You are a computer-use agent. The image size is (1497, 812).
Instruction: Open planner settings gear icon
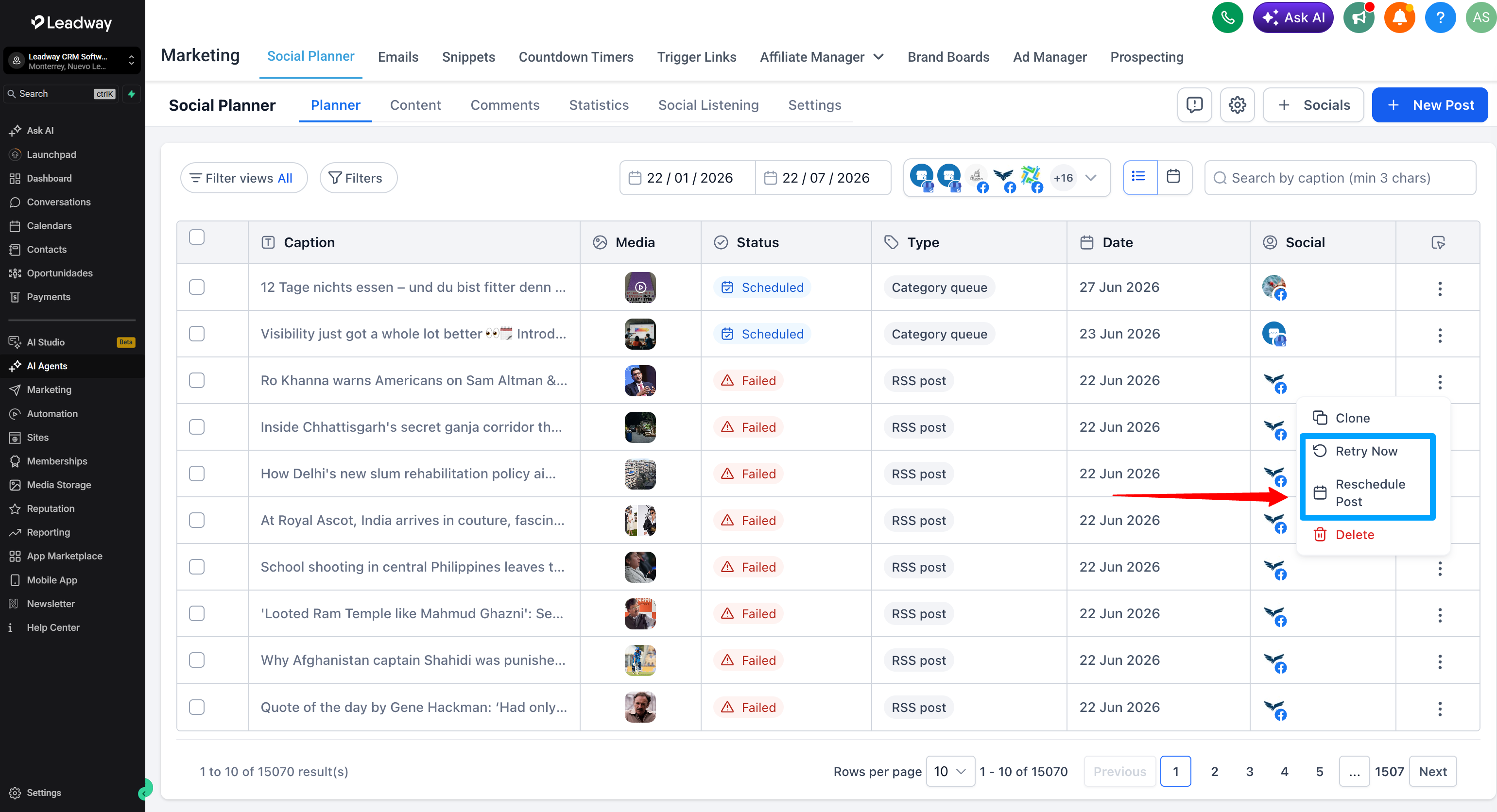pos(1237,105)
